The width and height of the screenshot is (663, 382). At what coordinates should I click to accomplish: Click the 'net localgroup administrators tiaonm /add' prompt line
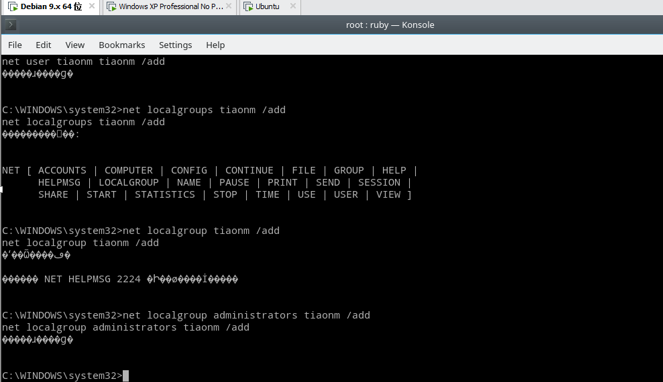pos(186,316)
